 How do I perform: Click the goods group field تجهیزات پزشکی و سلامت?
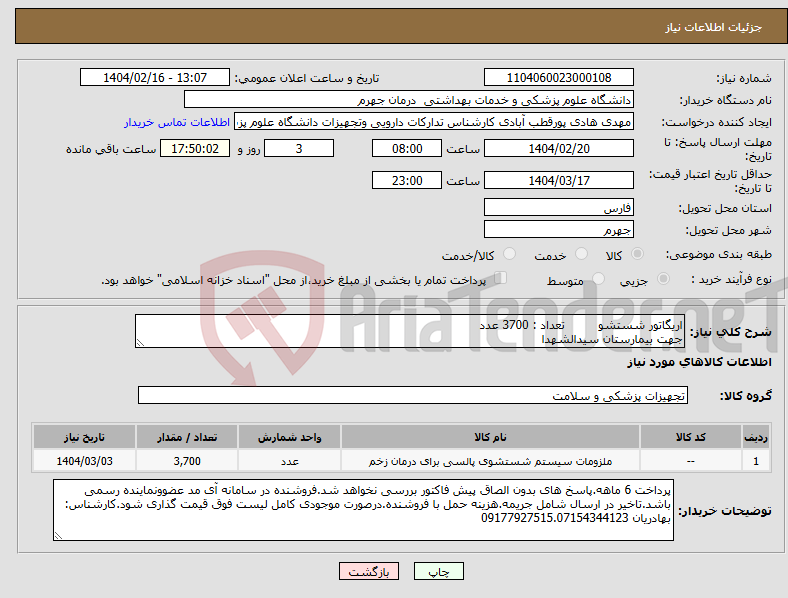[413, 395]
